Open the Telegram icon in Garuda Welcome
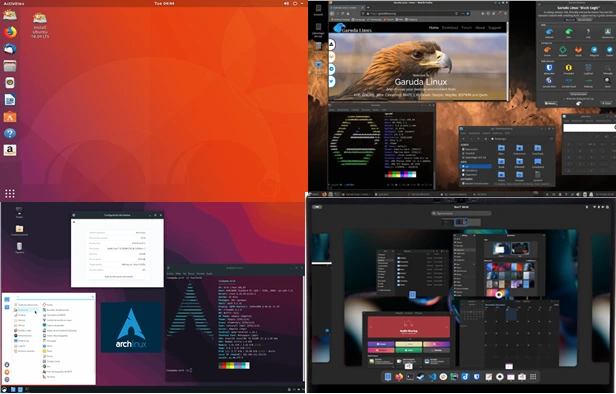Image resolution: width=616 pixels, height=394 pixels. [594, 51]
